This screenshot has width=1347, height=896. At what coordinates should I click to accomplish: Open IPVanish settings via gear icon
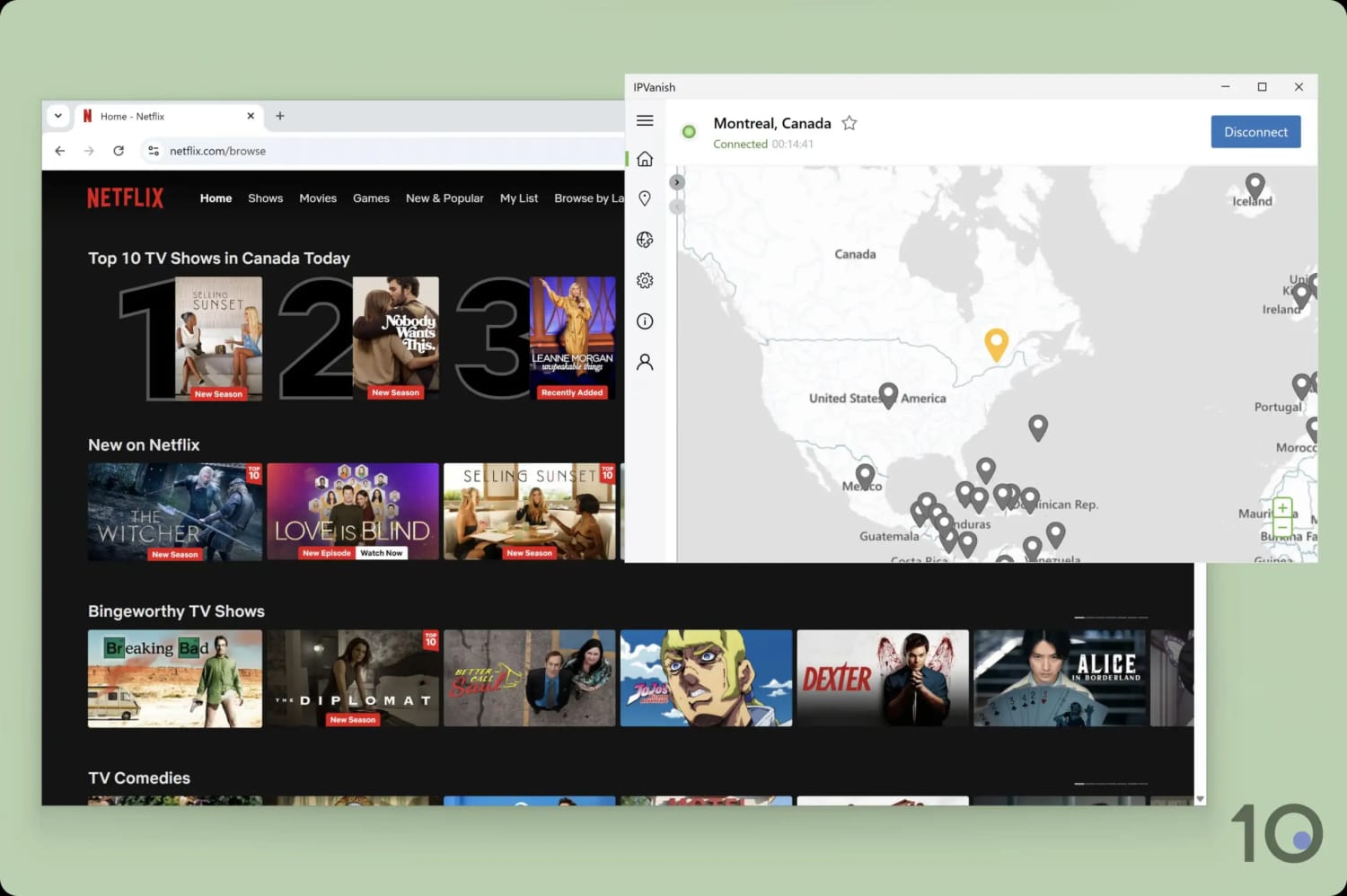tap(645, 280)
